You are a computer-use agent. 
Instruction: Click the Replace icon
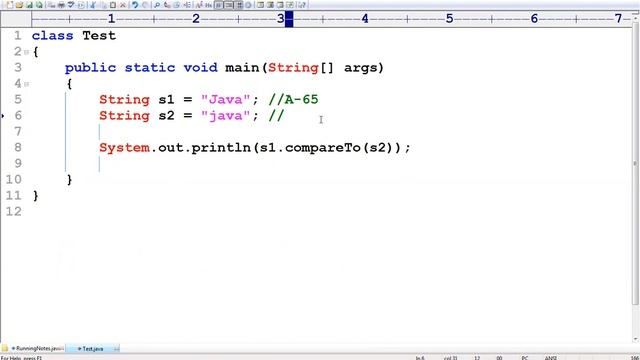[x=167, y=5]
